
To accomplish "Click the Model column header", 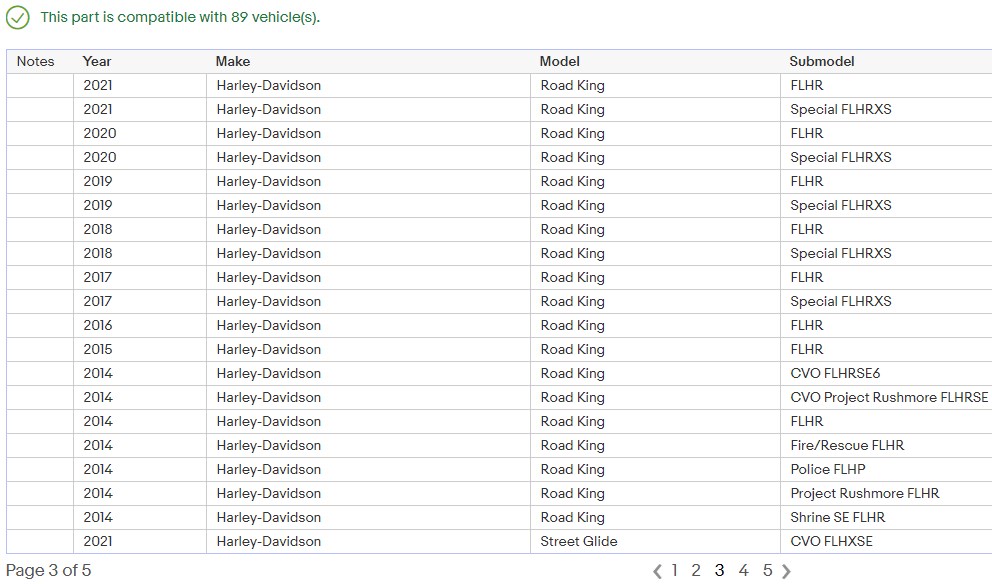I will click(559, 61).
